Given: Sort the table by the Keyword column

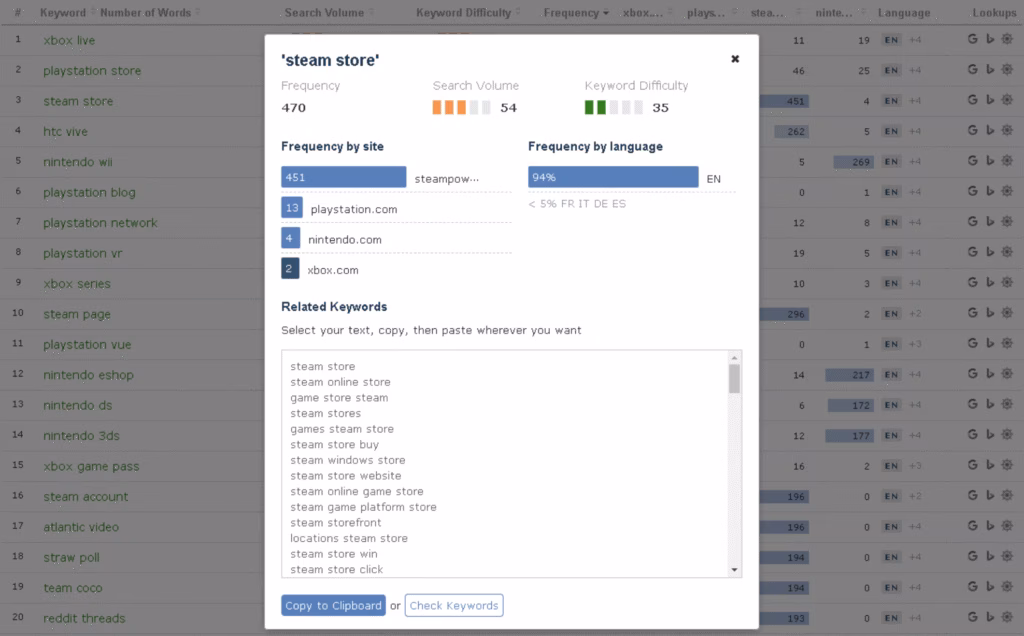Looking at the screenshot, I should (62, 12).
